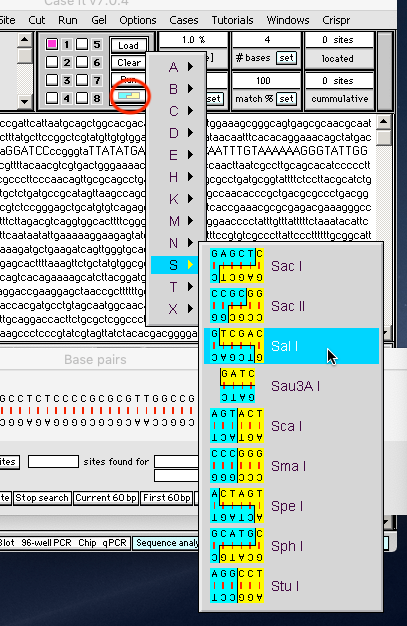
Task: Pick the Sac II cut-site diagram
Action: 237,305
